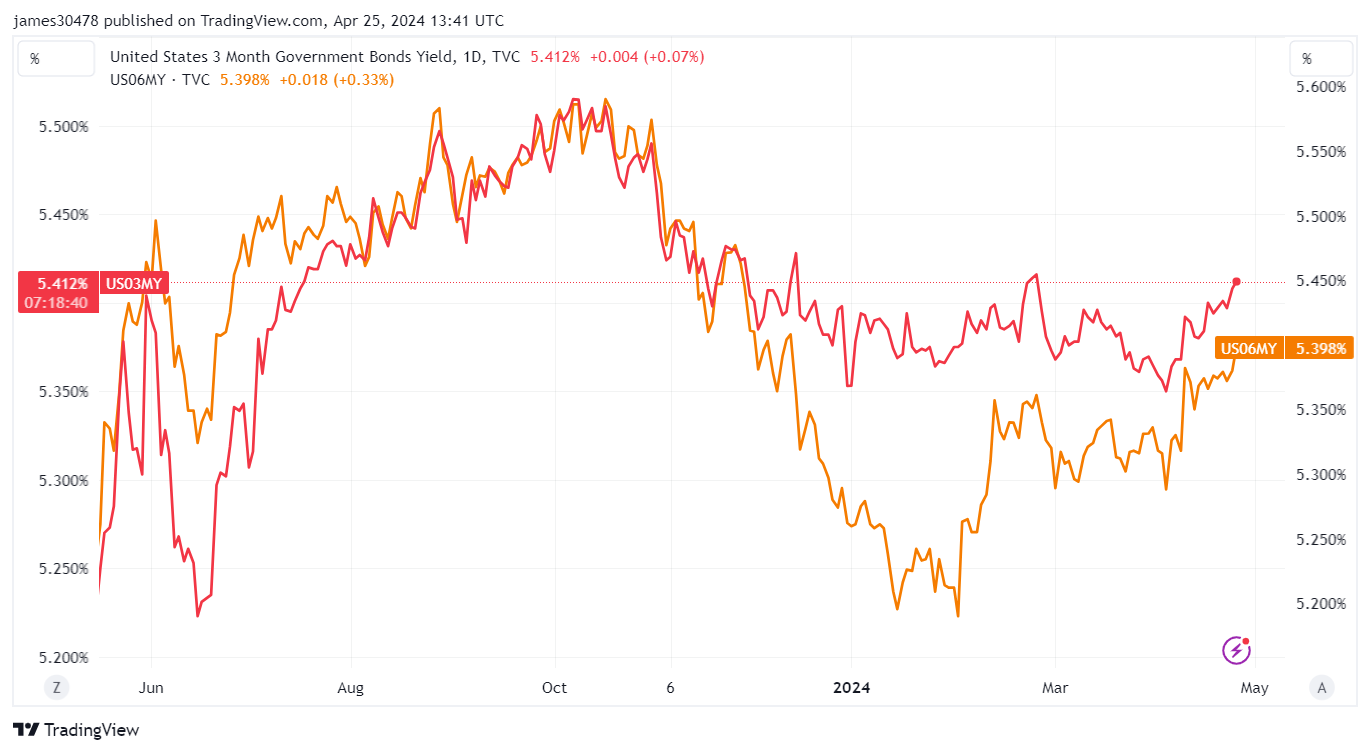Click the purple lightning flash icon
This screenshot has width=1370, height=753.
(x=1237, y=651)
